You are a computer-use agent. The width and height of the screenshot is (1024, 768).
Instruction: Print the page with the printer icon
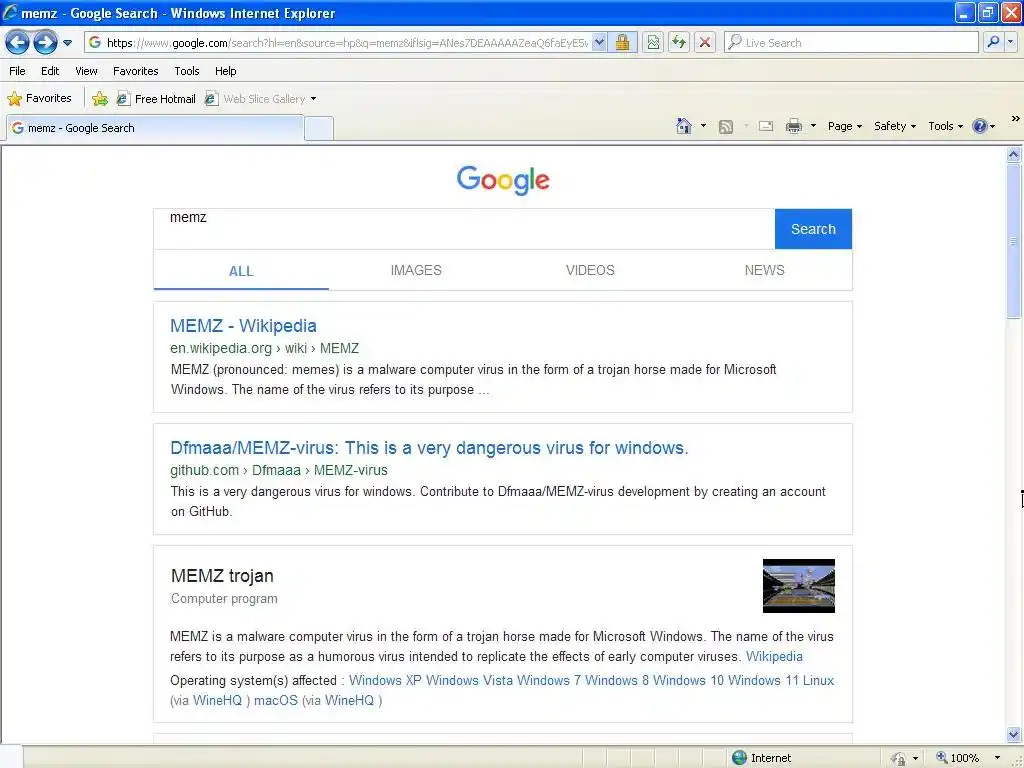click(x=793, y=126)
